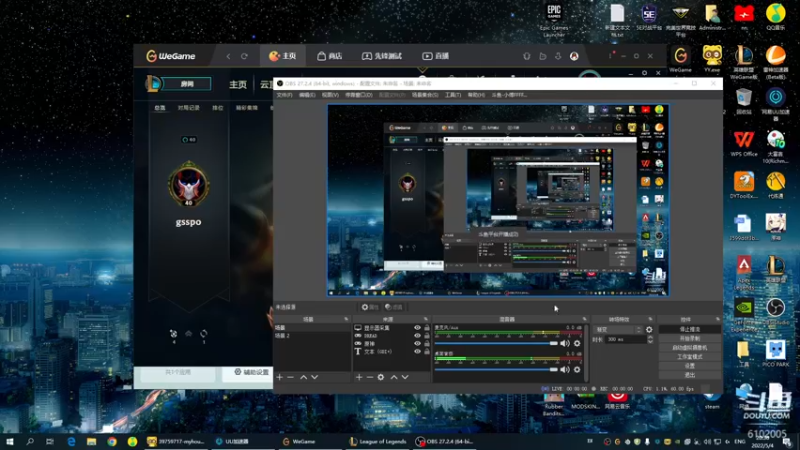Adjust the desktop audio volume slider
The image size is (800, 450).
click(x=496, y=369)
